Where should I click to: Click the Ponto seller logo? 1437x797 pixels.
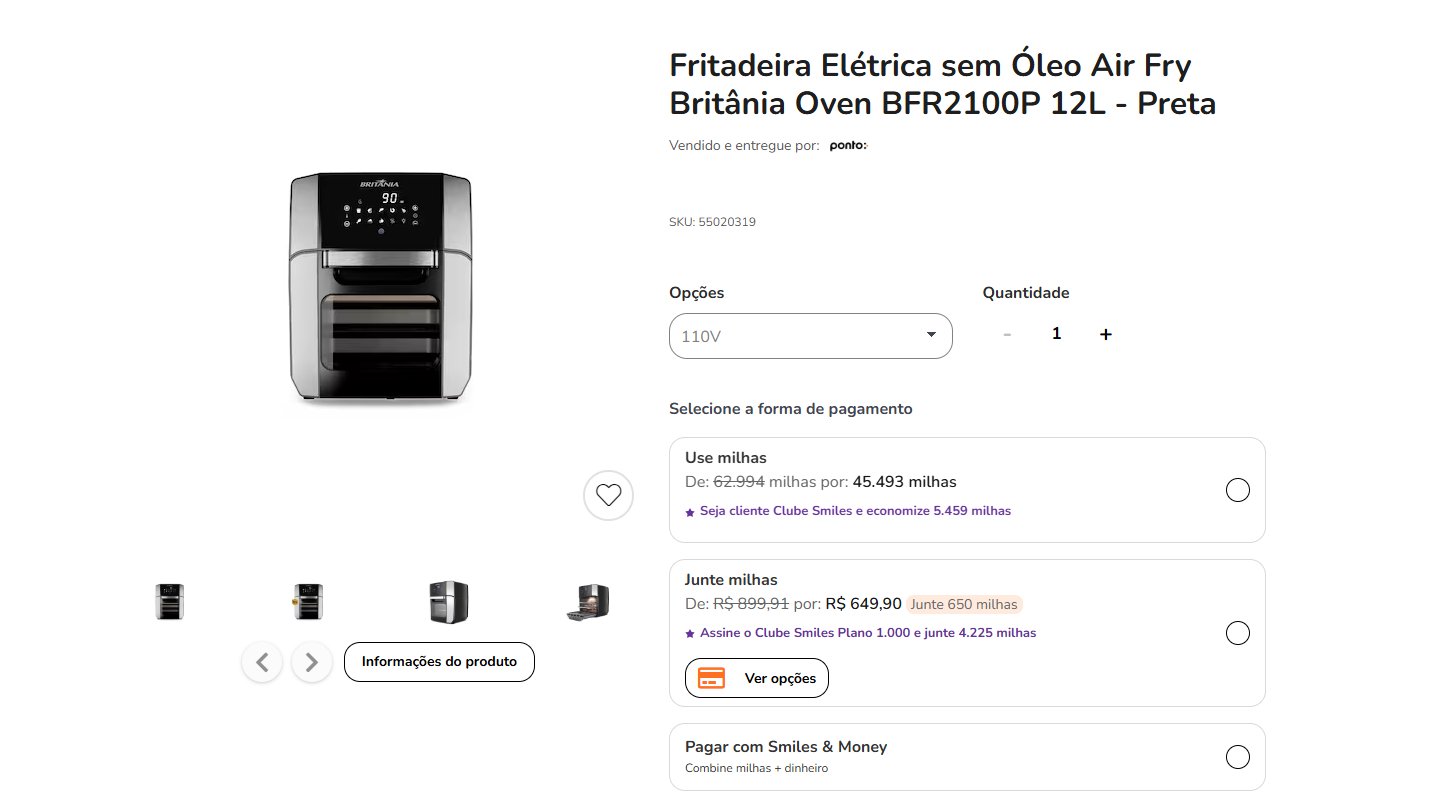click(x=848, y=146)
